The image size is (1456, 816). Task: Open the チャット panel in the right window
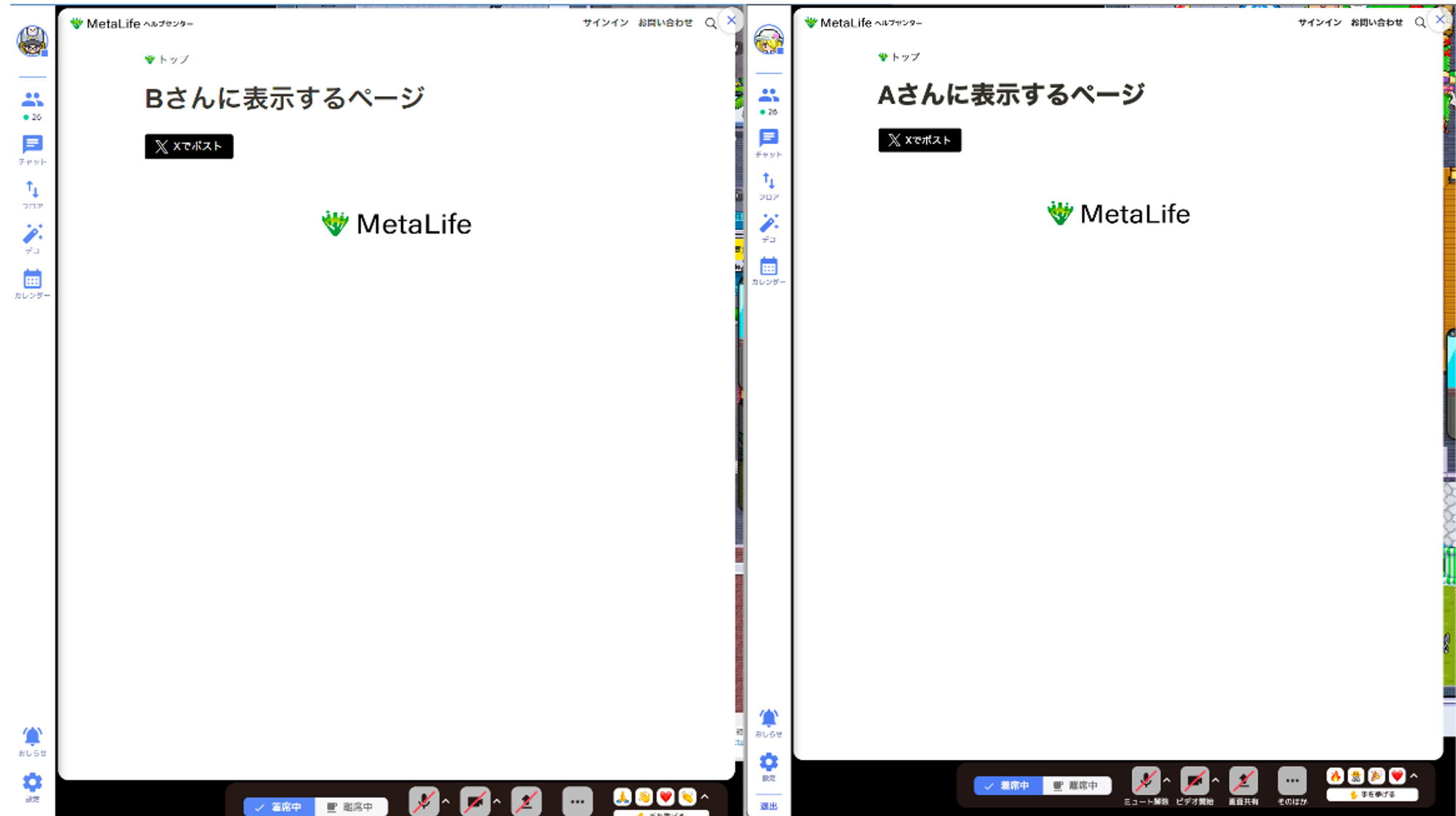coord(769,143)
